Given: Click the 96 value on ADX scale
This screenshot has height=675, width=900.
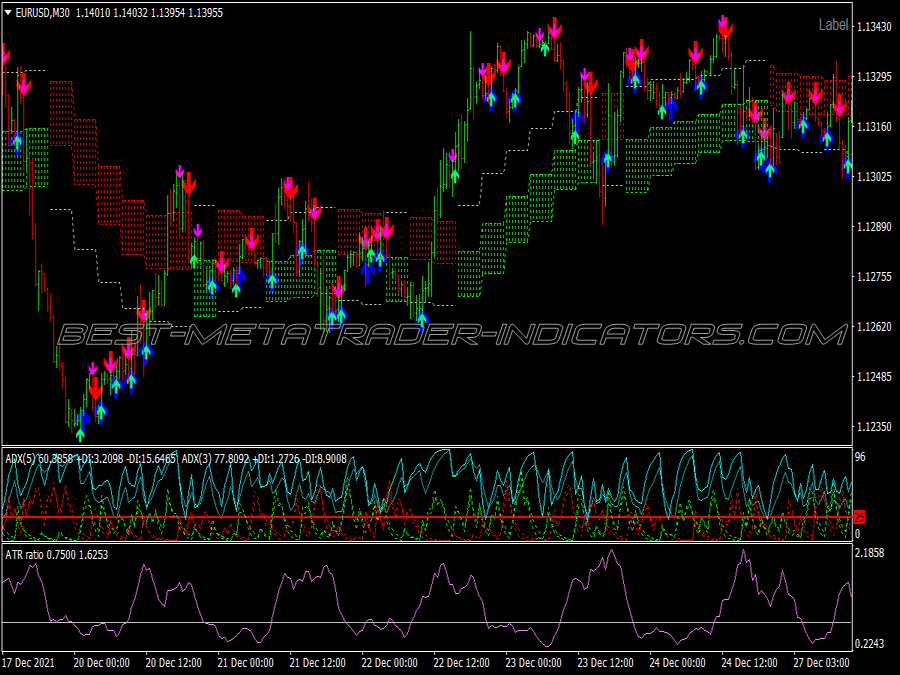Looking at the screenshot, I should tap(860, 457).
